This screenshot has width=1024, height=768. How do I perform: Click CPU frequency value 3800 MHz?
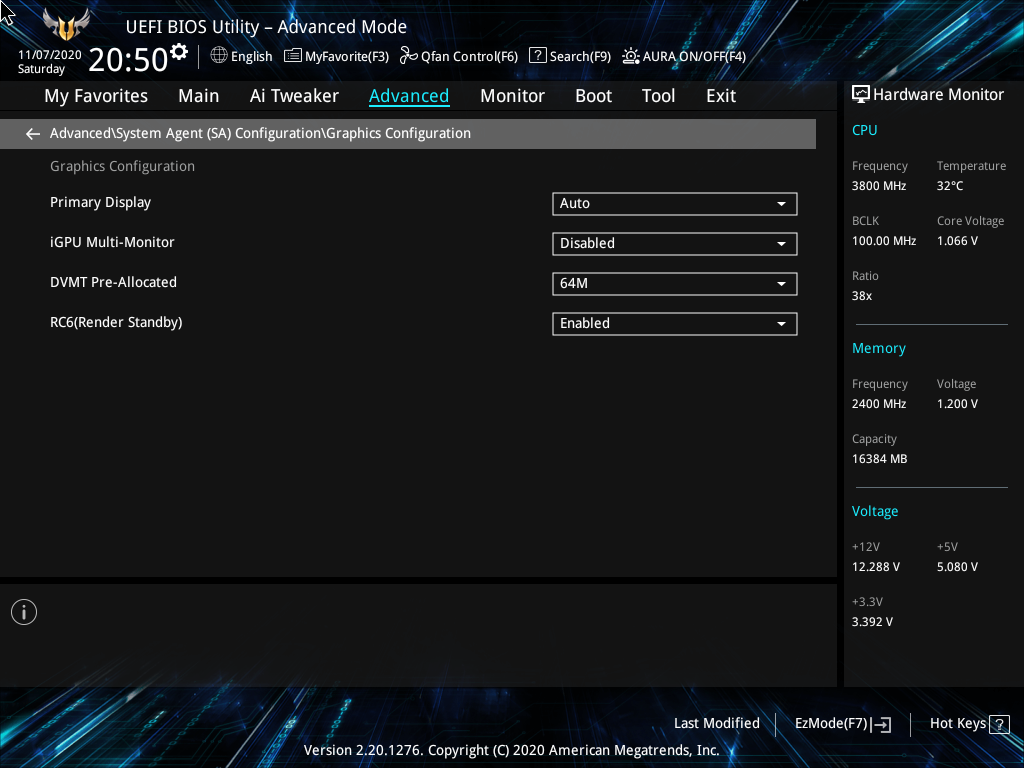pos(878,186)
